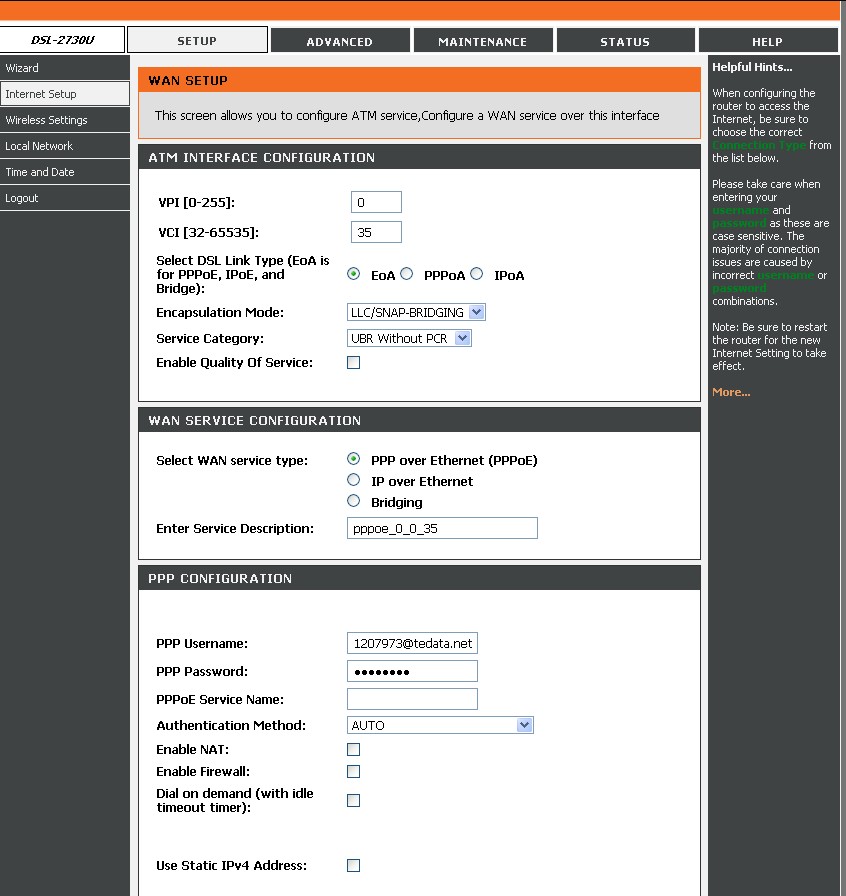
Task: Click the WAN SERVICE CONFIGURATION heading
Action: point(254,421)
